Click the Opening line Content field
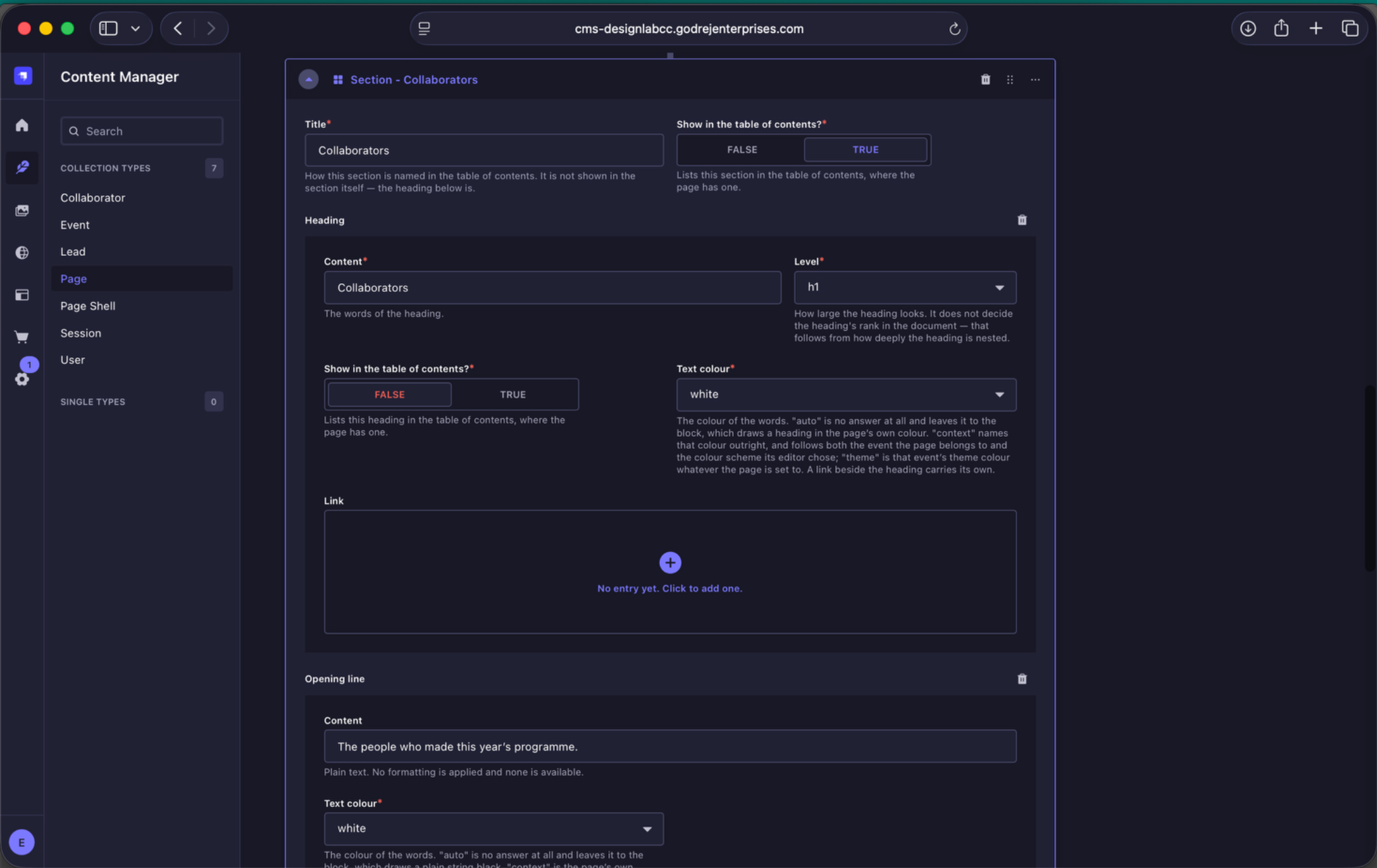Viewport: 1377px width, 868px height. [x=670, y=746]
